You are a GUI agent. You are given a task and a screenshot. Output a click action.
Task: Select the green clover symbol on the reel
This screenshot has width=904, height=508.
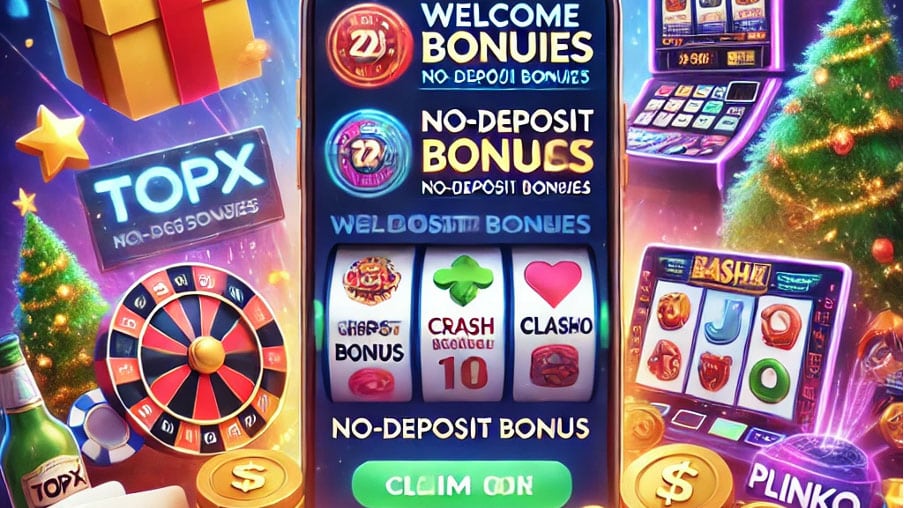[x=462, y=281]
